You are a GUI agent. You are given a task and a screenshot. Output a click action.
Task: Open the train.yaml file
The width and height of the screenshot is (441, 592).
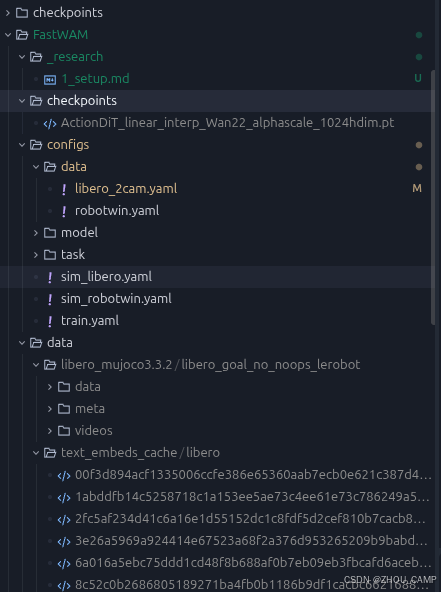point(90,321)
